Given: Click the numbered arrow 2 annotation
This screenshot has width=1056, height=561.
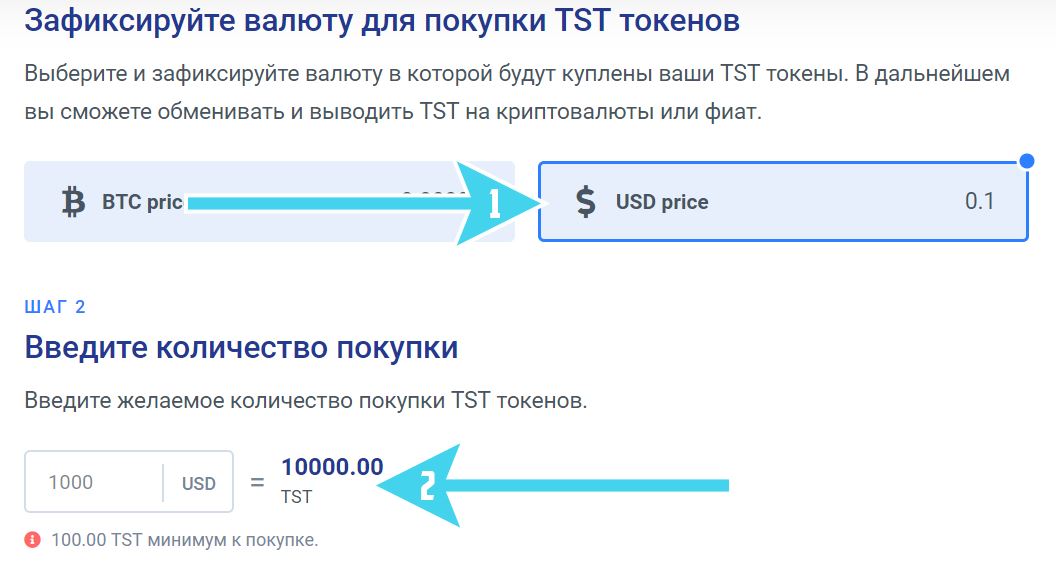Looking at the screenshot, I should [x=552, y=485].
